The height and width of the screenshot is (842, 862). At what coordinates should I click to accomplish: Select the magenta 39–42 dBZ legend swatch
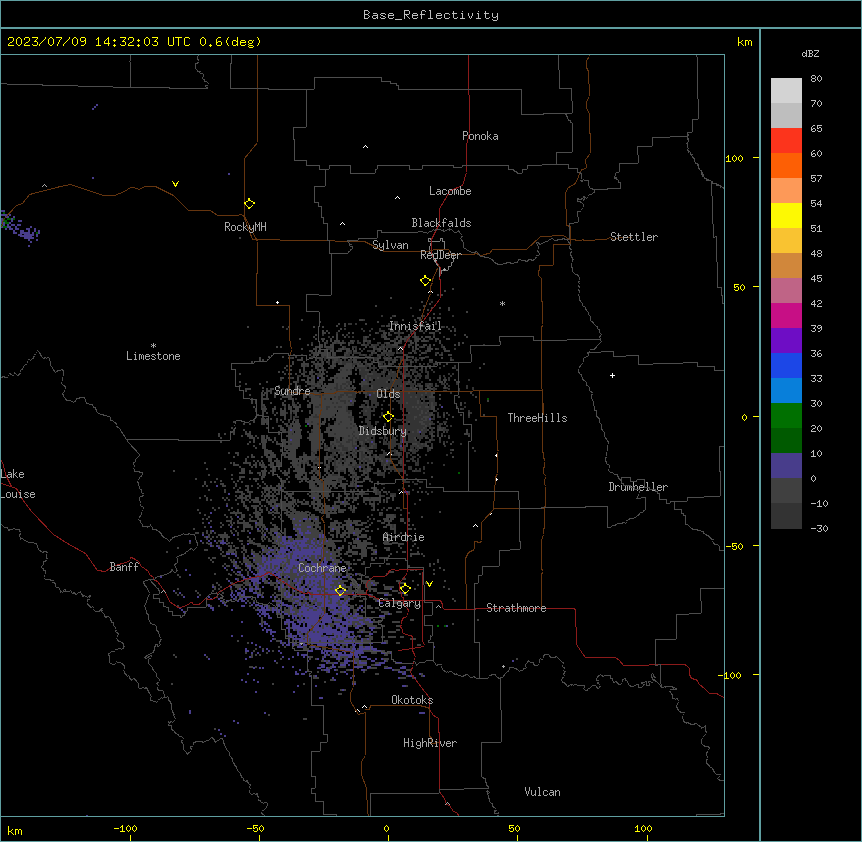[x=786, y=315]
